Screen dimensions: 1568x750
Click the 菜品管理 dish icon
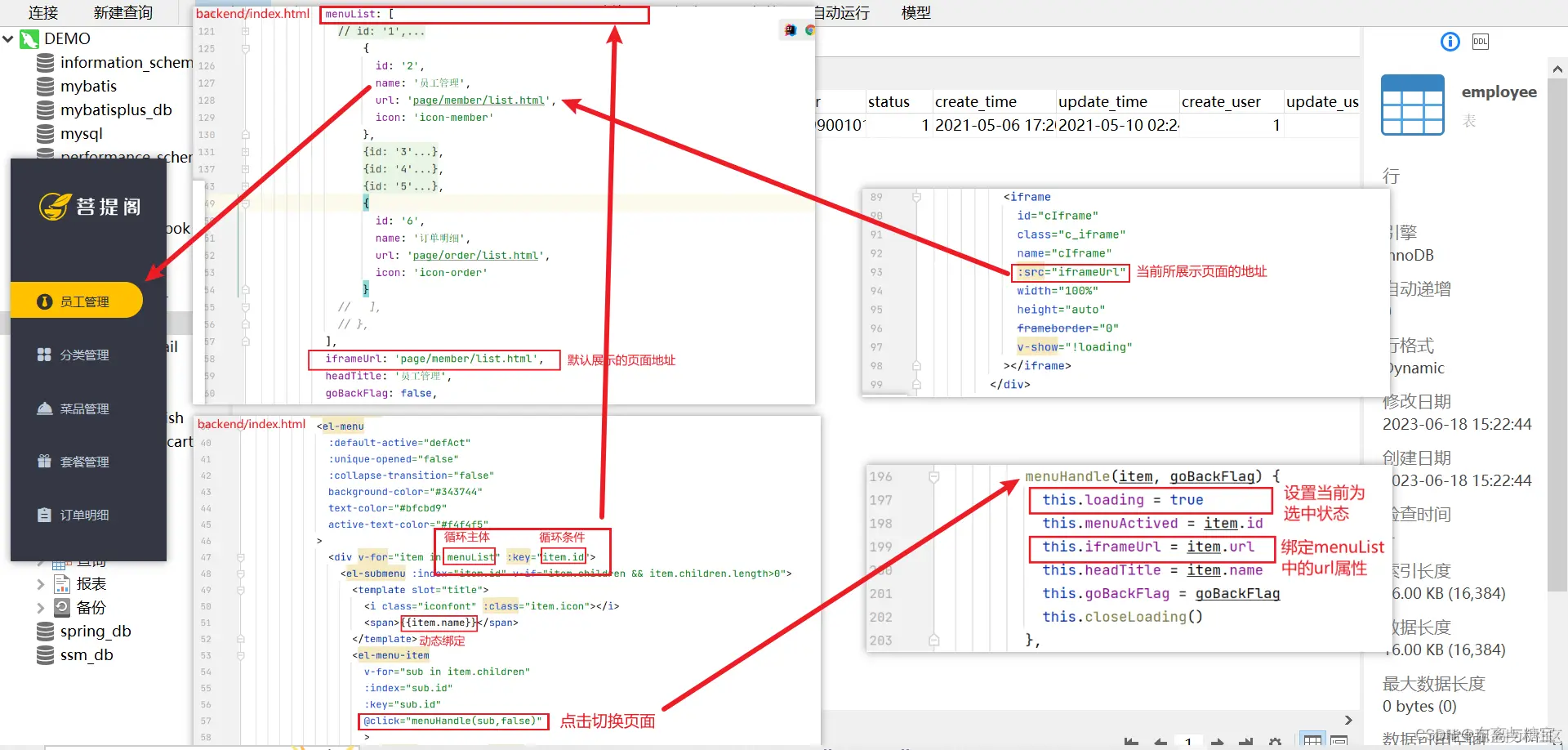pos(44,408)
